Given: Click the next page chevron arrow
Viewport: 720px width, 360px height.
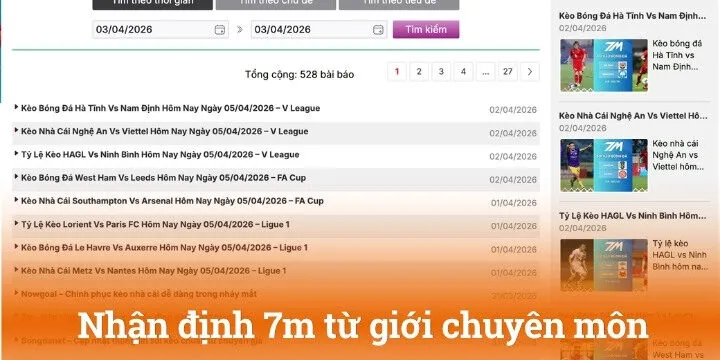Looking at the screenshot, I should [x=530, y=72].
